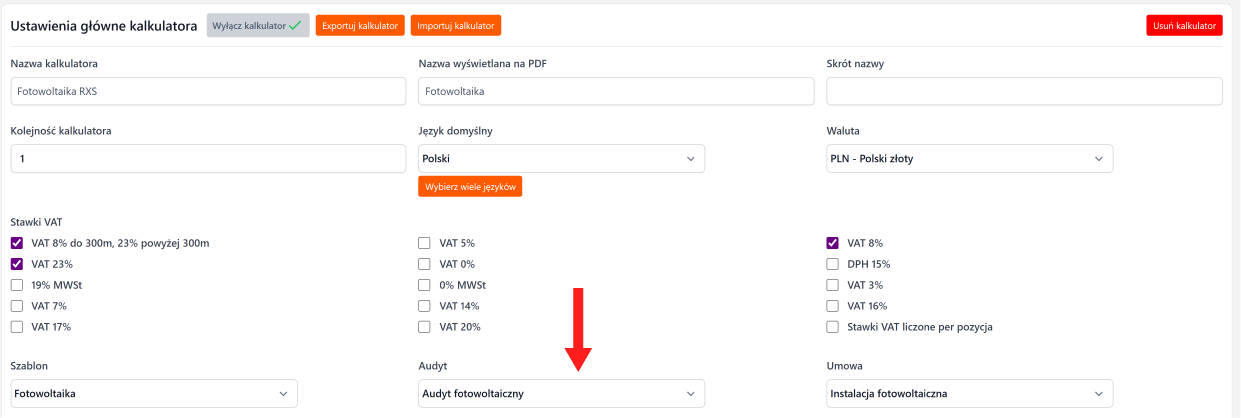Tick the 19% MWSt checkbox
Viewport: 1241px width, 418px height.
tap(17, 285)
